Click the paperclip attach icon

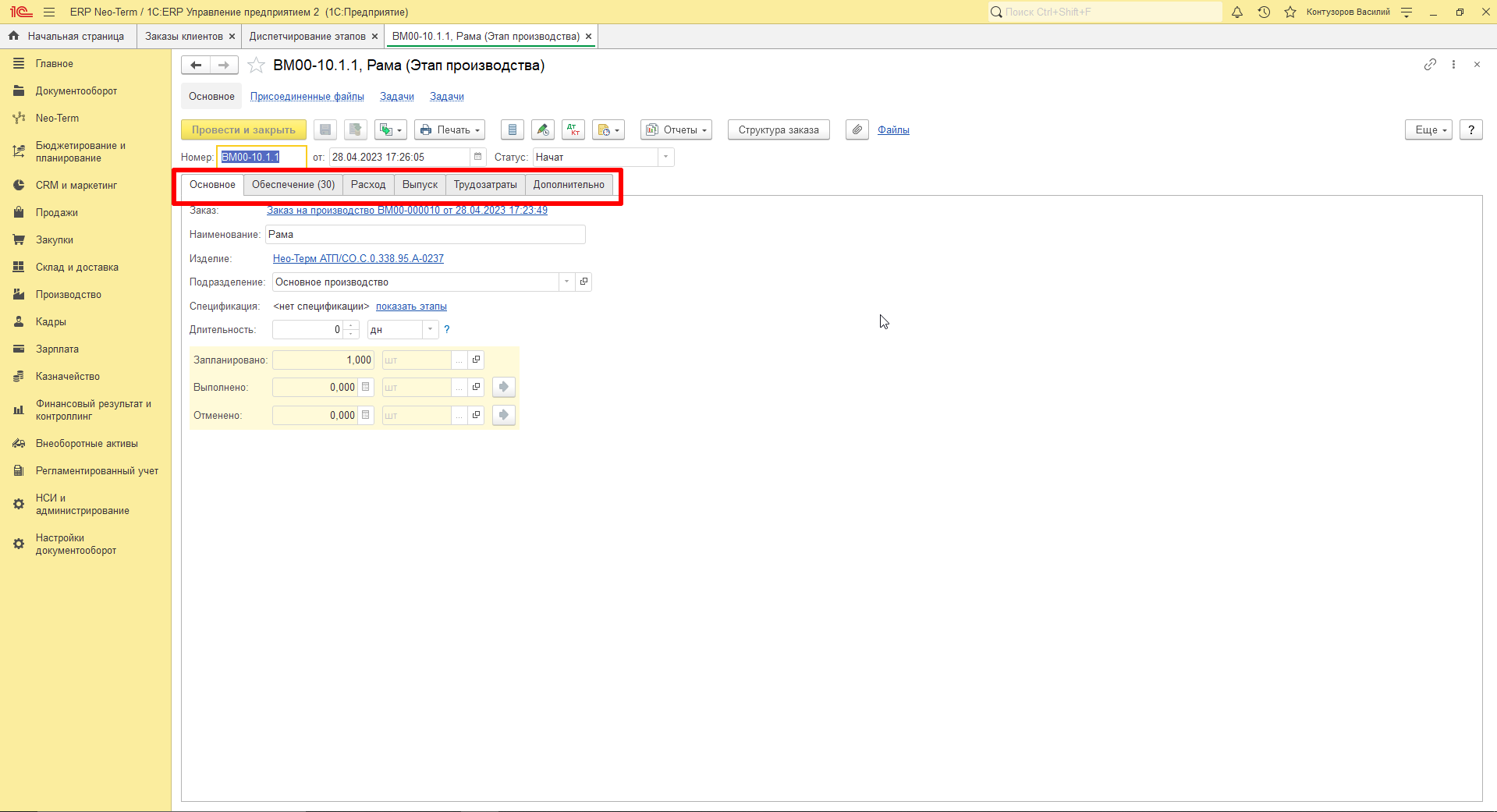click(x=857, y=130)
